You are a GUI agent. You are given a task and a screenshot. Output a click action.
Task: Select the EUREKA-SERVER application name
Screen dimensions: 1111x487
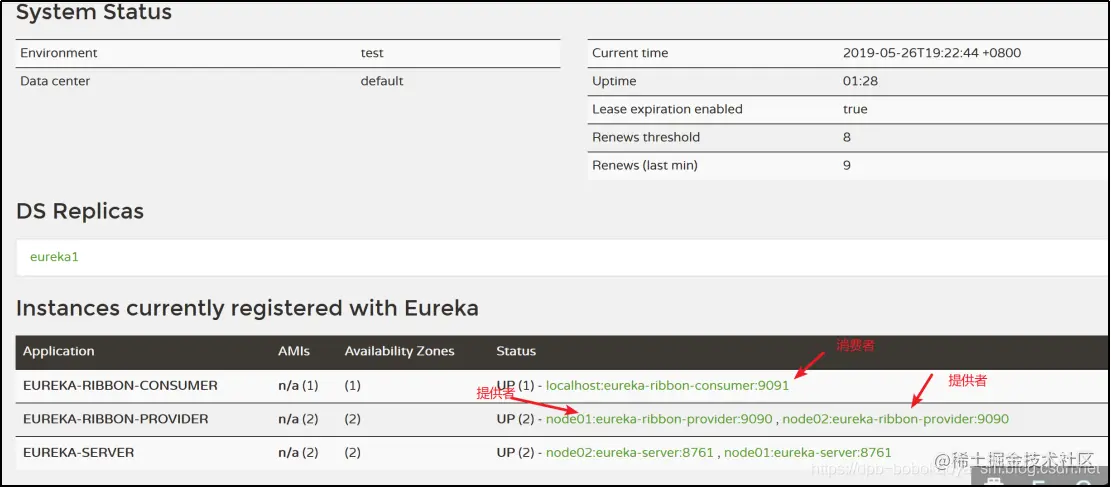tap(78, 452)
